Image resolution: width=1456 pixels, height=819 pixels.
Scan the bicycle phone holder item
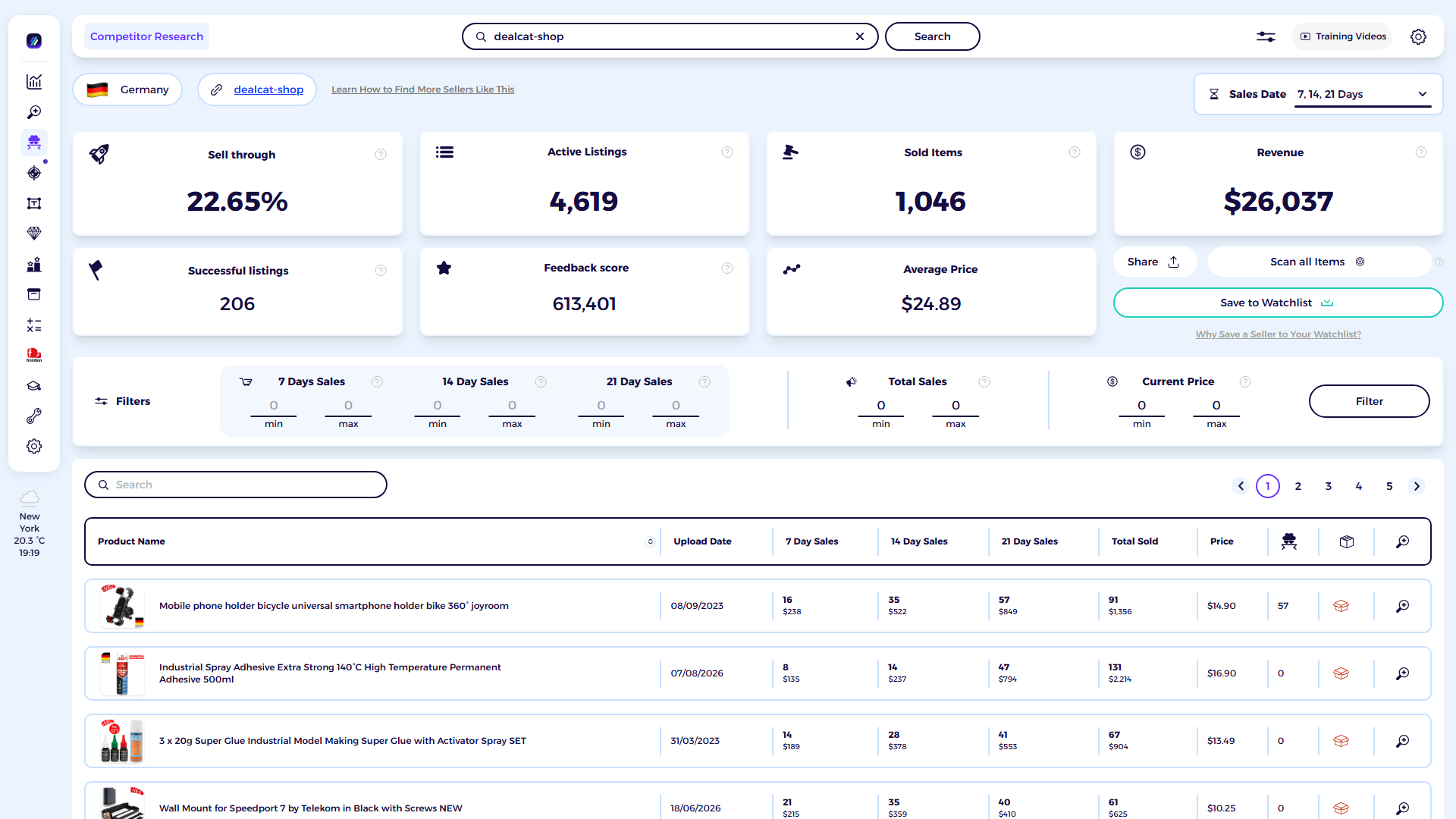point(1341,606)
